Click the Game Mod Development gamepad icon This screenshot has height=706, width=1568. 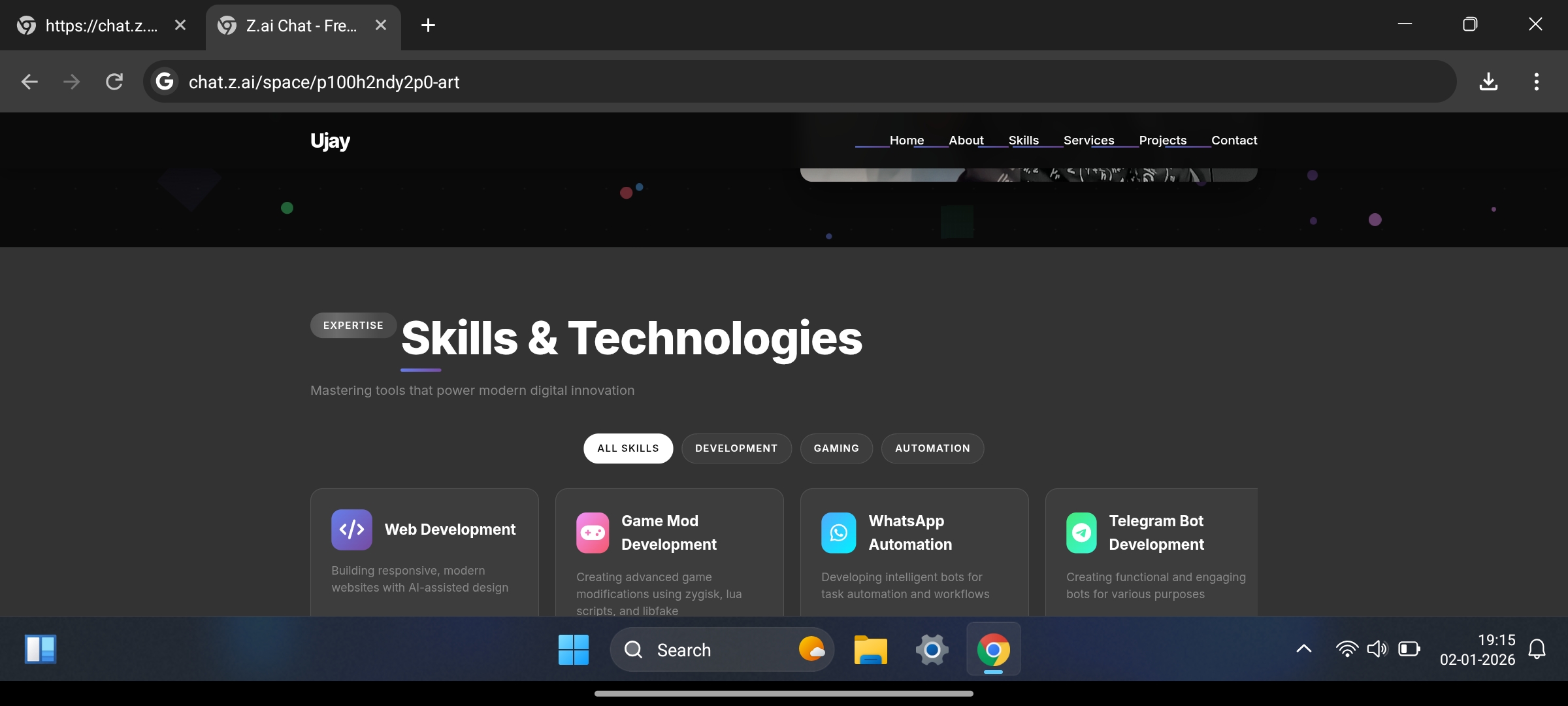point(592,533)
